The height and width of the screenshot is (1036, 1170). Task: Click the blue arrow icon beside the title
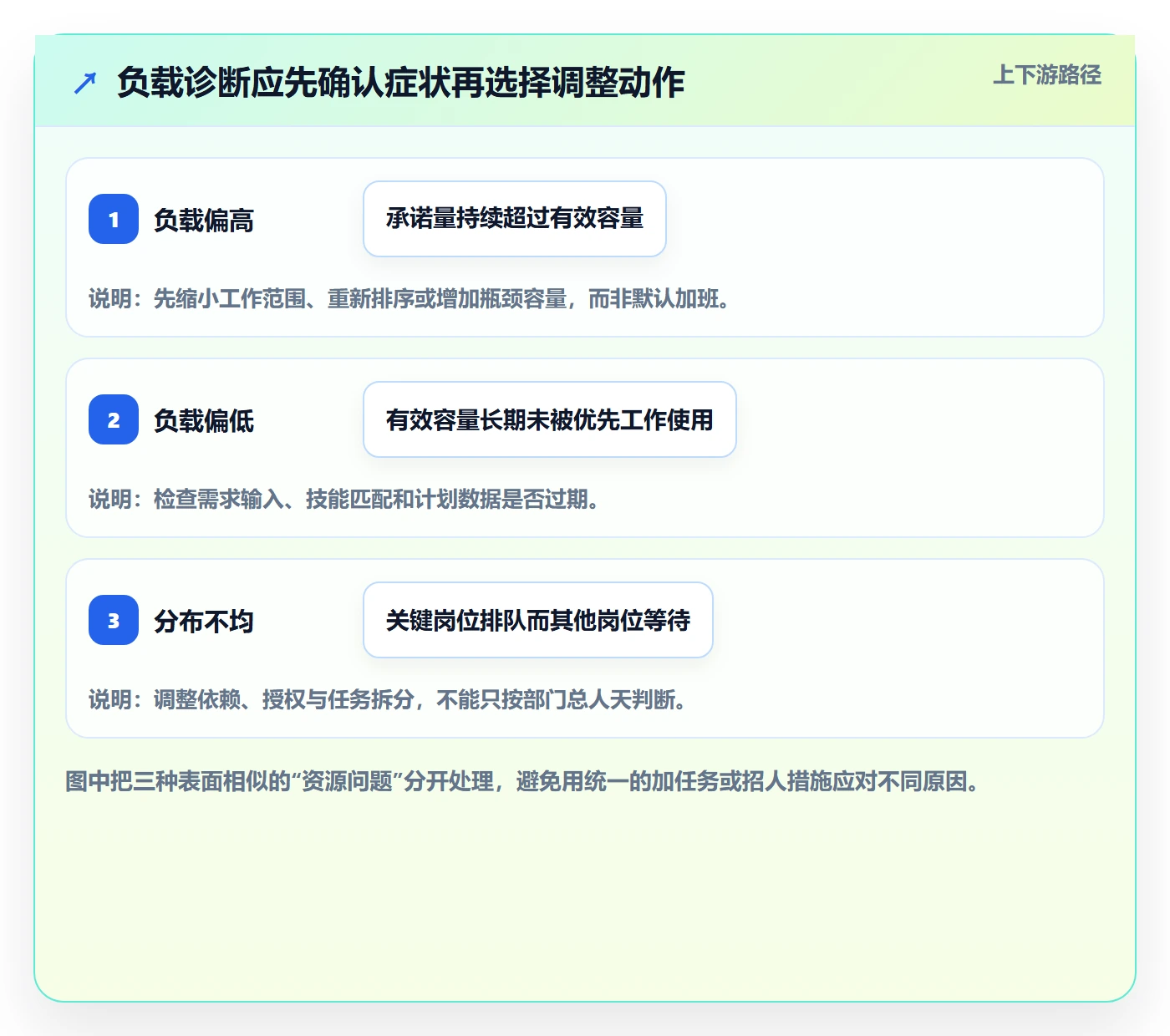point(85,83)
